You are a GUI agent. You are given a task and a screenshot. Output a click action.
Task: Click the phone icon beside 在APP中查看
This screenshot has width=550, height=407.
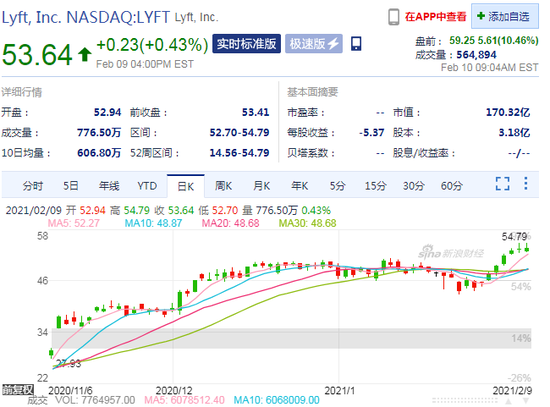pos(394,17)
